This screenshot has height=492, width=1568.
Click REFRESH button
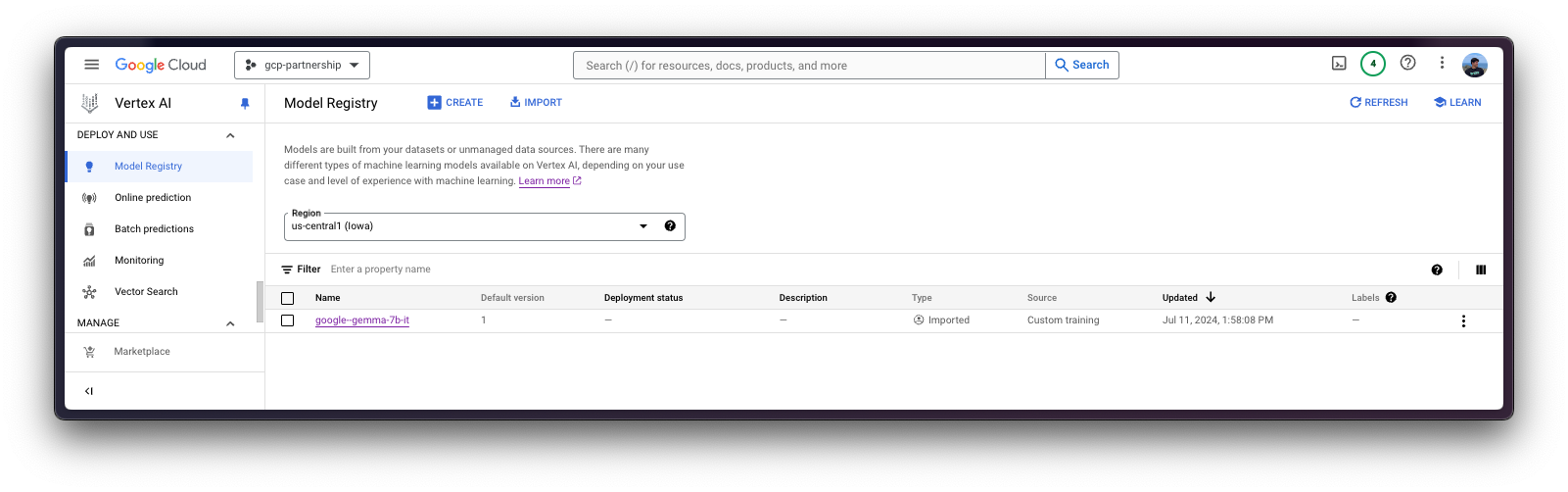pyautogui.click(x=1378, y=103)
